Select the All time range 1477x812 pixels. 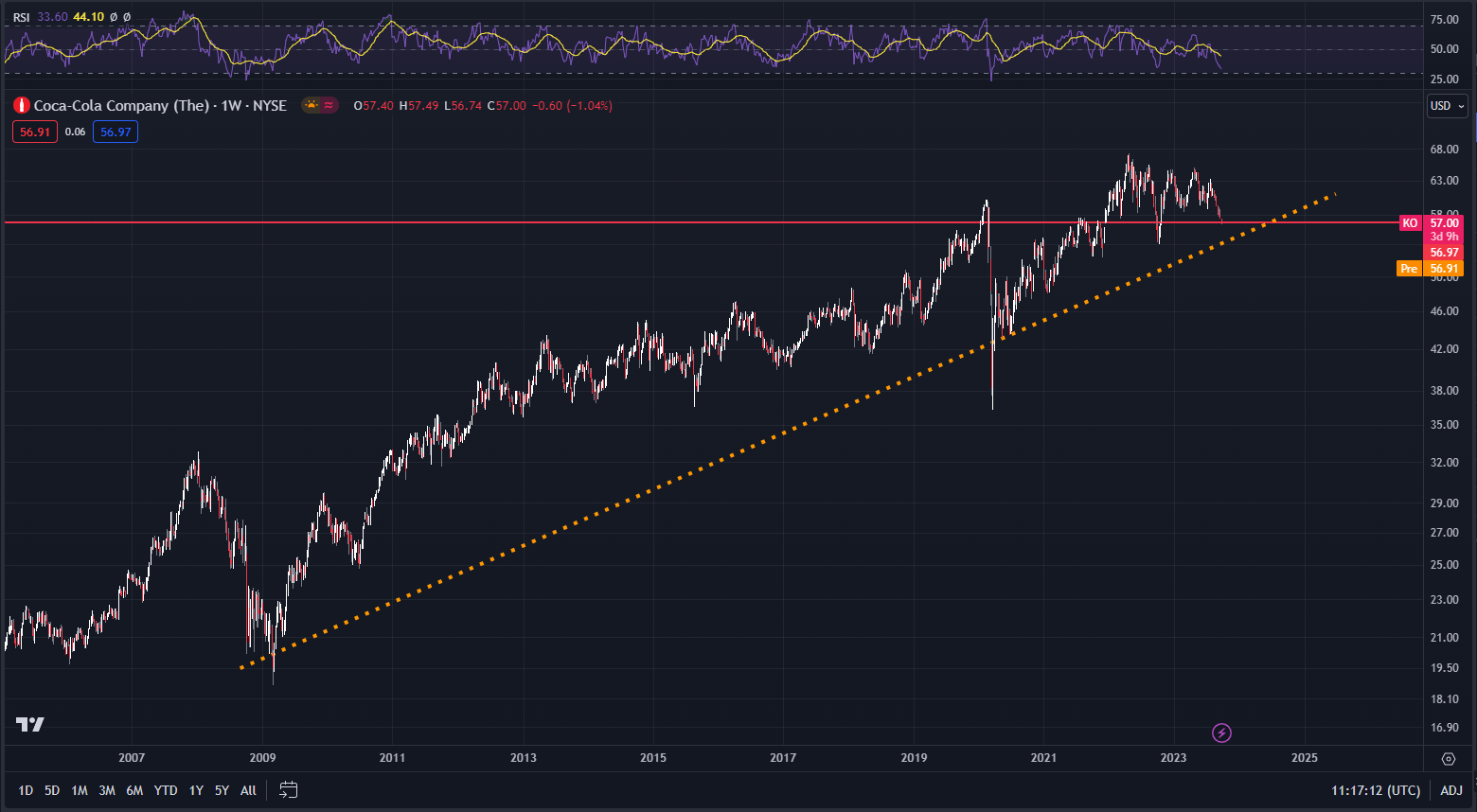coord(248,790)
